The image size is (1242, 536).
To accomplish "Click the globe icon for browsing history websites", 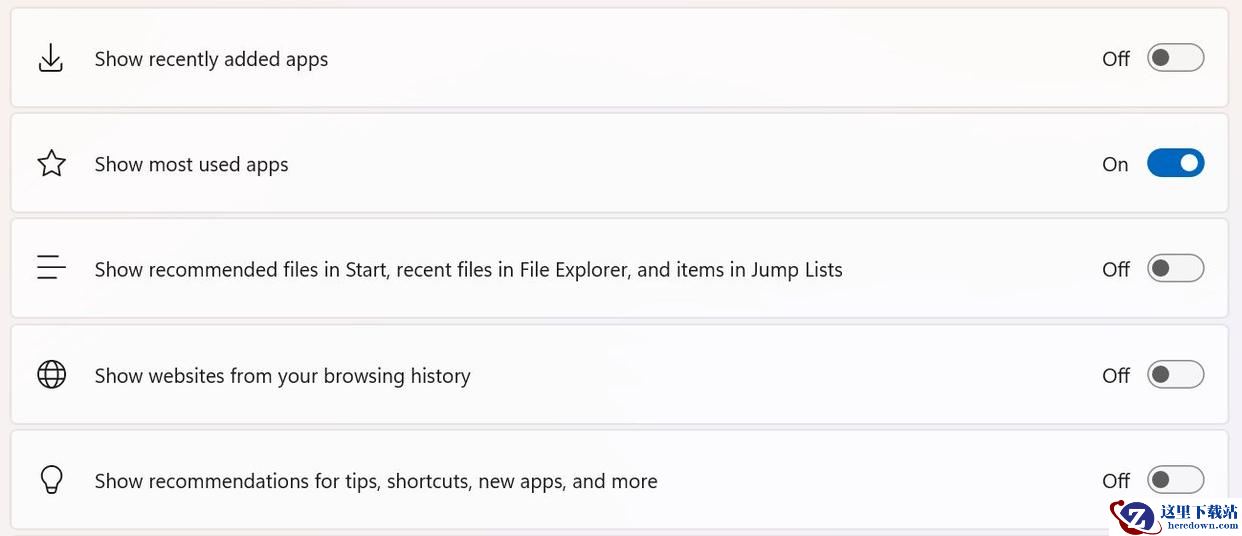I will (x=51, y=374).
